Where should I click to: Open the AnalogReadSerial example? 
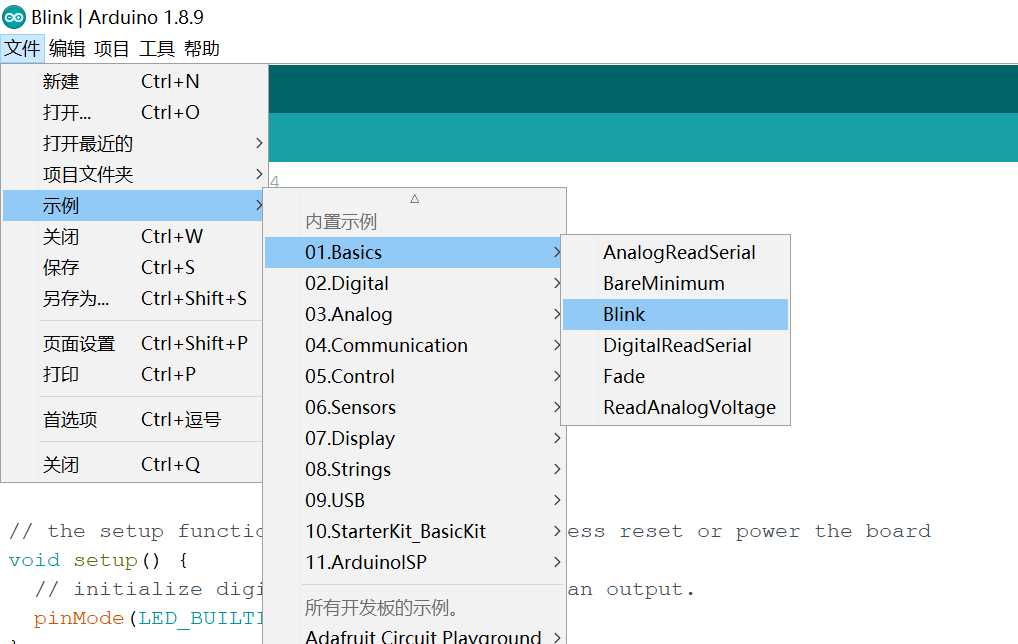point(675,252)
